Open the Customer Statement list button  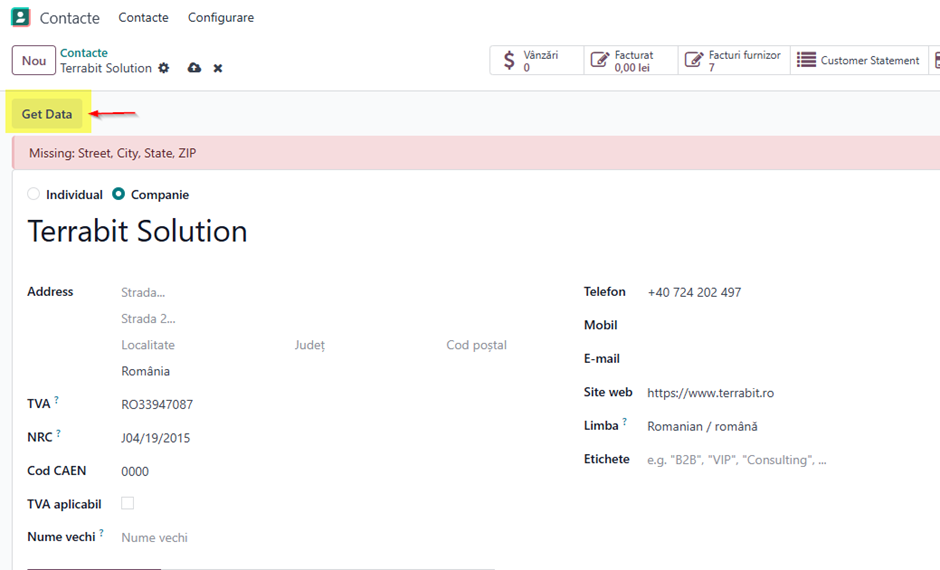click(x=858, y=61)
